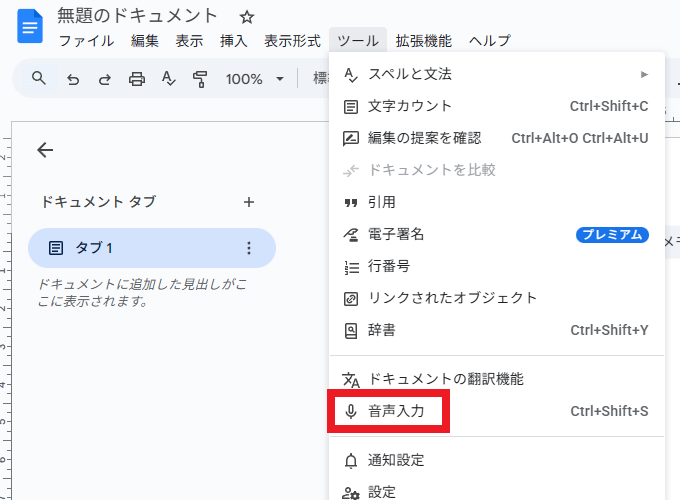Open 通知設定 menu item
The height and width of the screenshot is (500, 680).
(497, 460)
